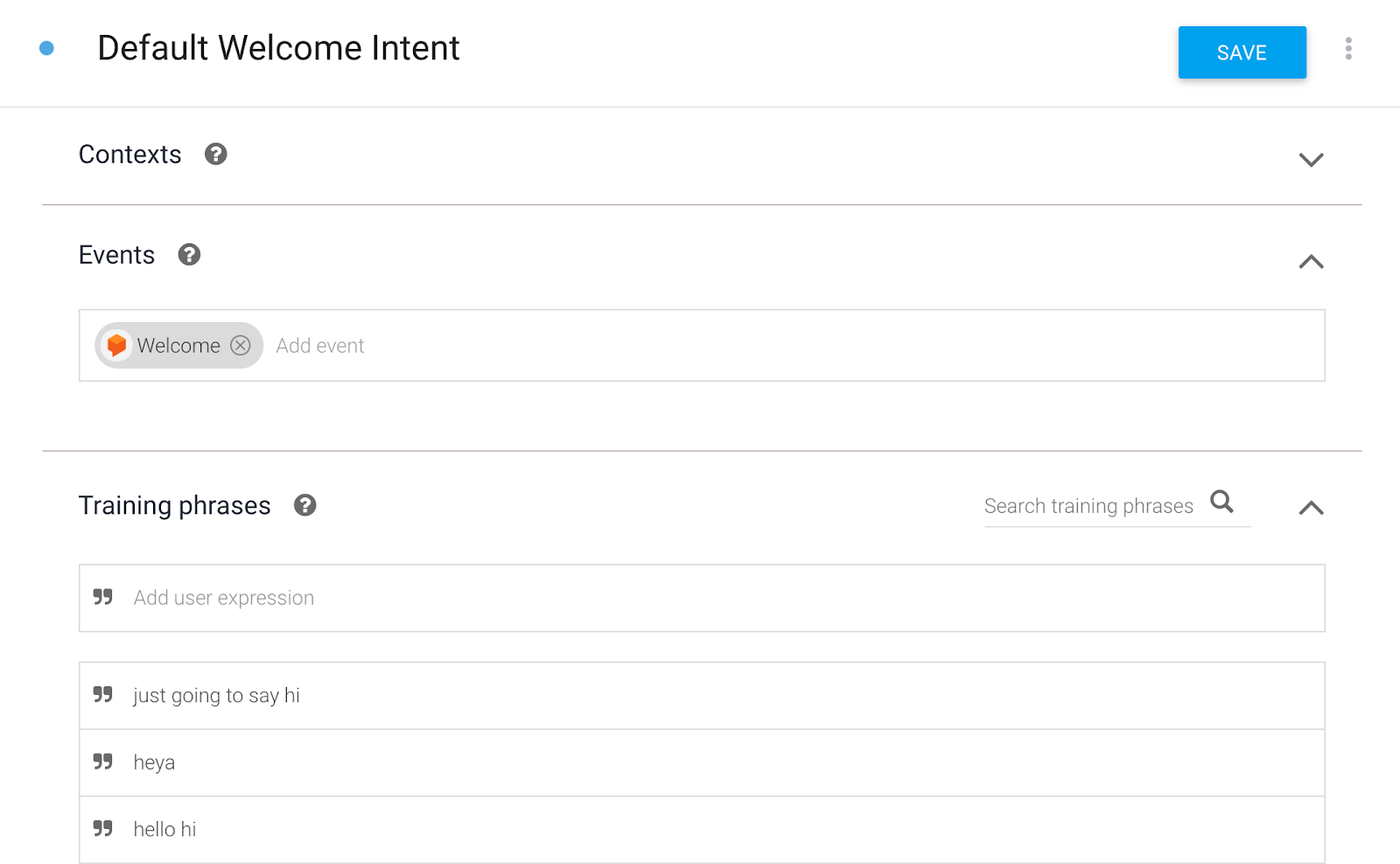Image resolution: width=1400 pixels, height=864 pixels.
Task: Collapse the Training phrases section
Action: pyautogui.click(x=1311, y=508)
